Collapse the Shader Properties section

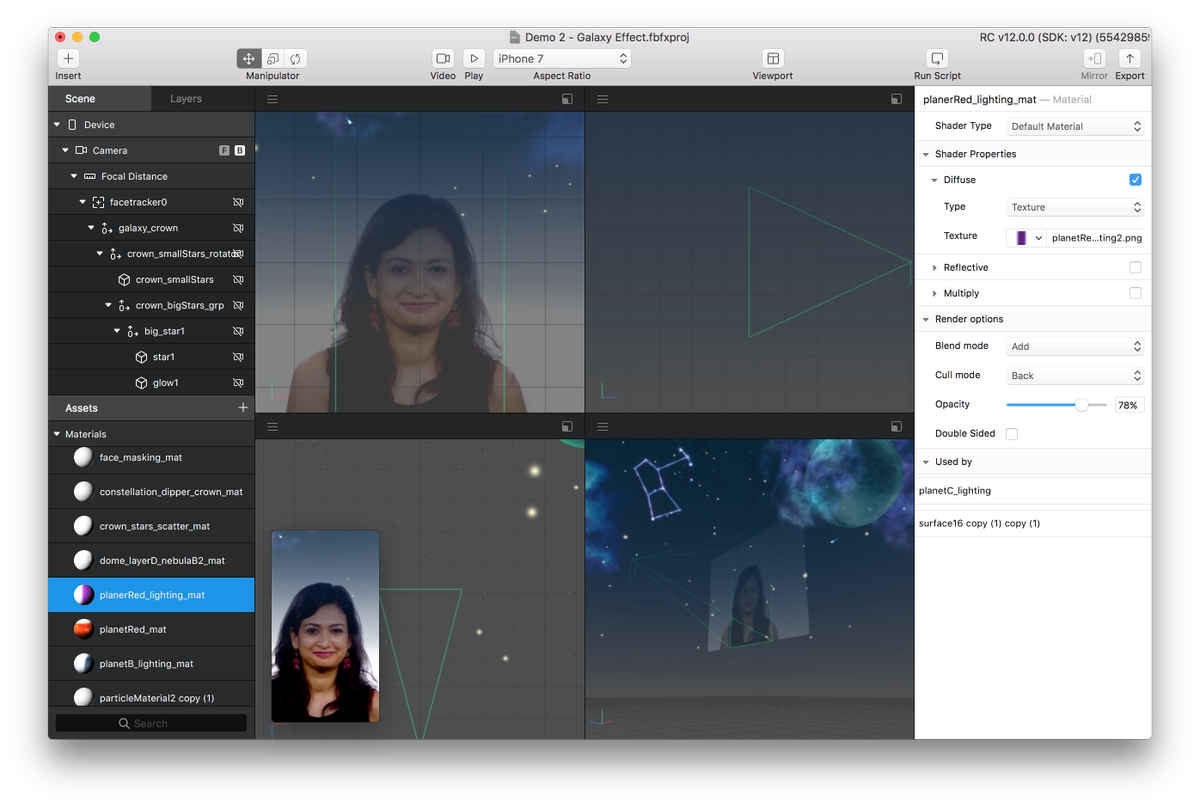(925, 154)
